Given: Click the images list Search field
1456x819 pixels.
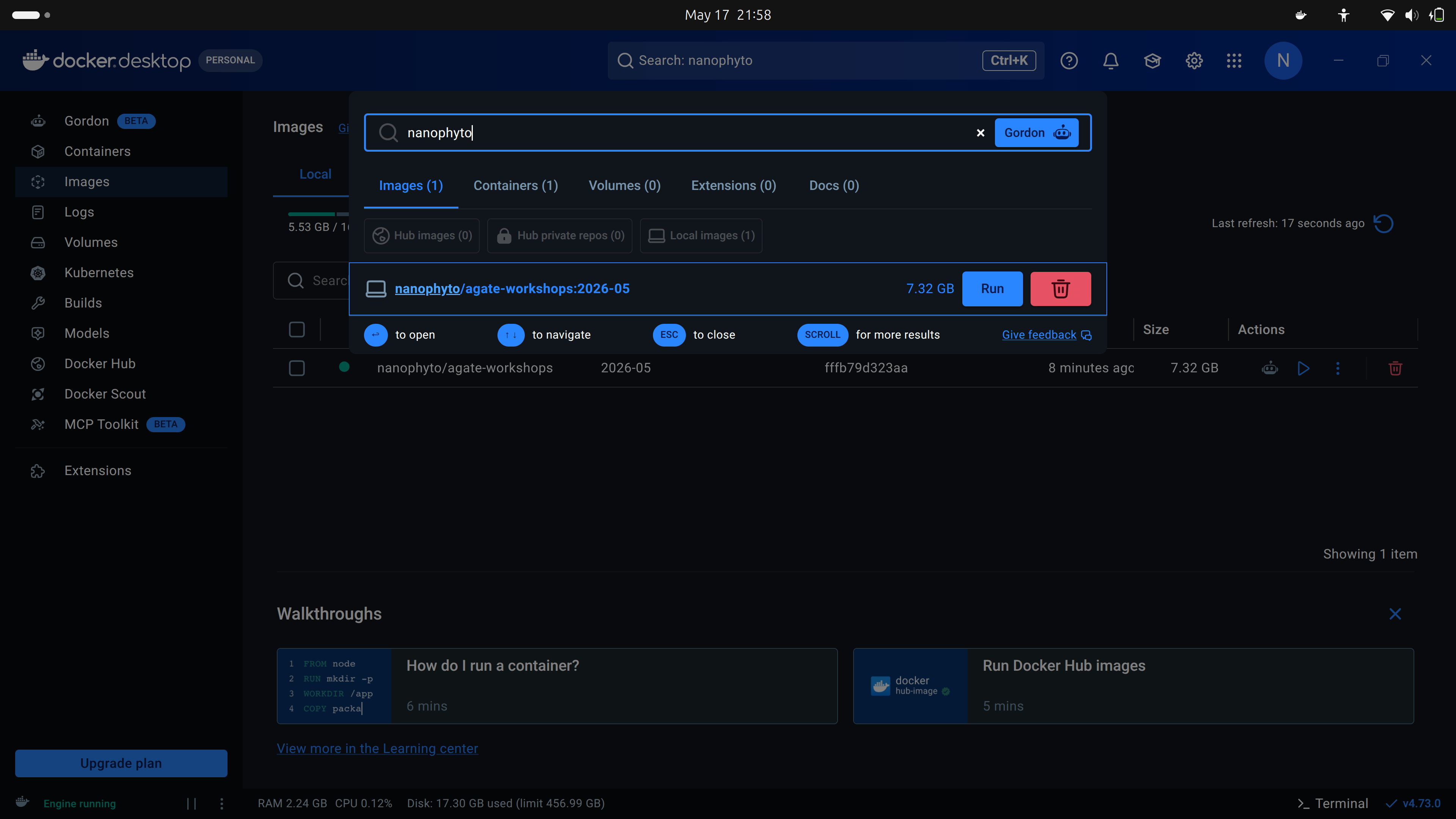Looking at the screenshot, I should pyautogui.click(x=311, y=281).
